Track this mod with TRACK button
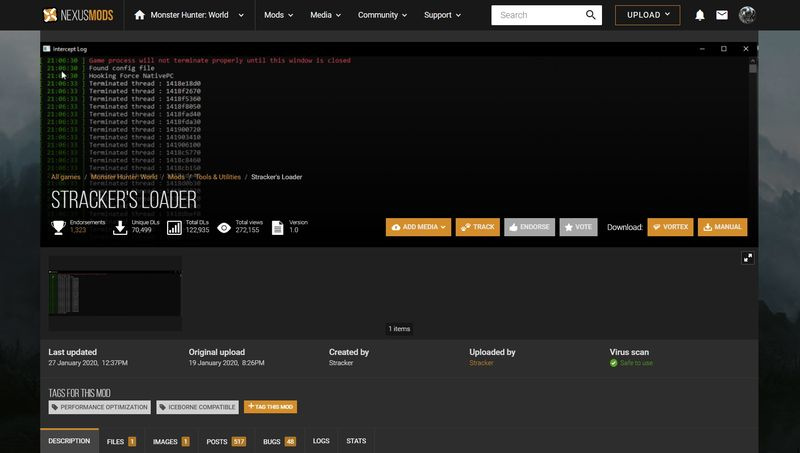This screenshot has height=453, width=800. pos(478,227)
